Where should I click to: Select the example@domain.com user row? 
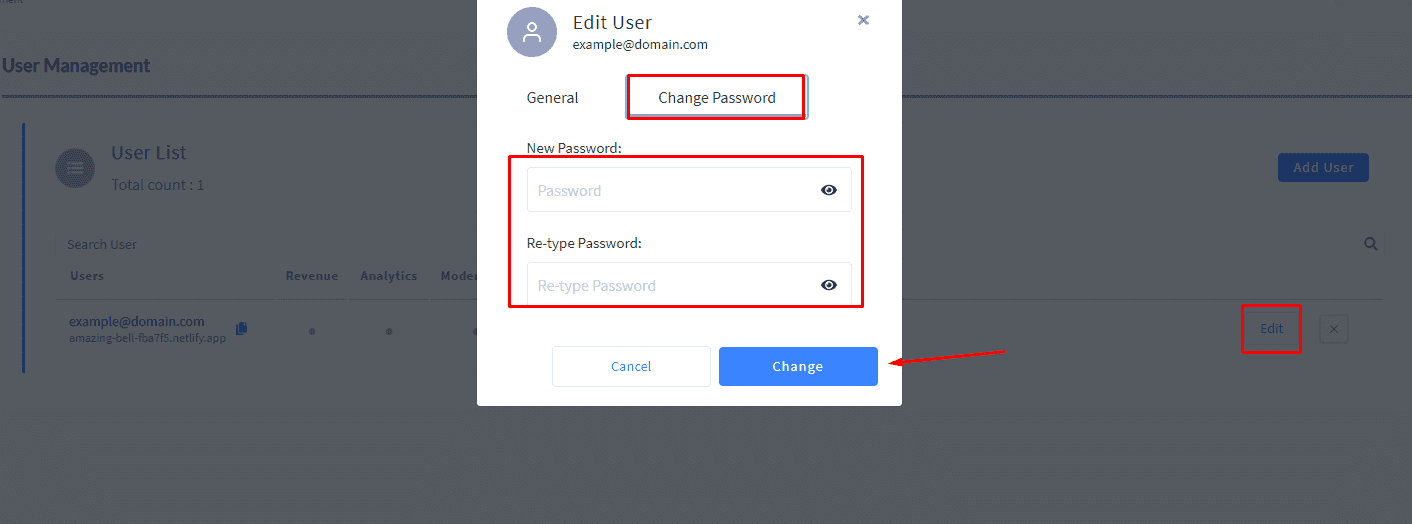[x=718, y=329]
